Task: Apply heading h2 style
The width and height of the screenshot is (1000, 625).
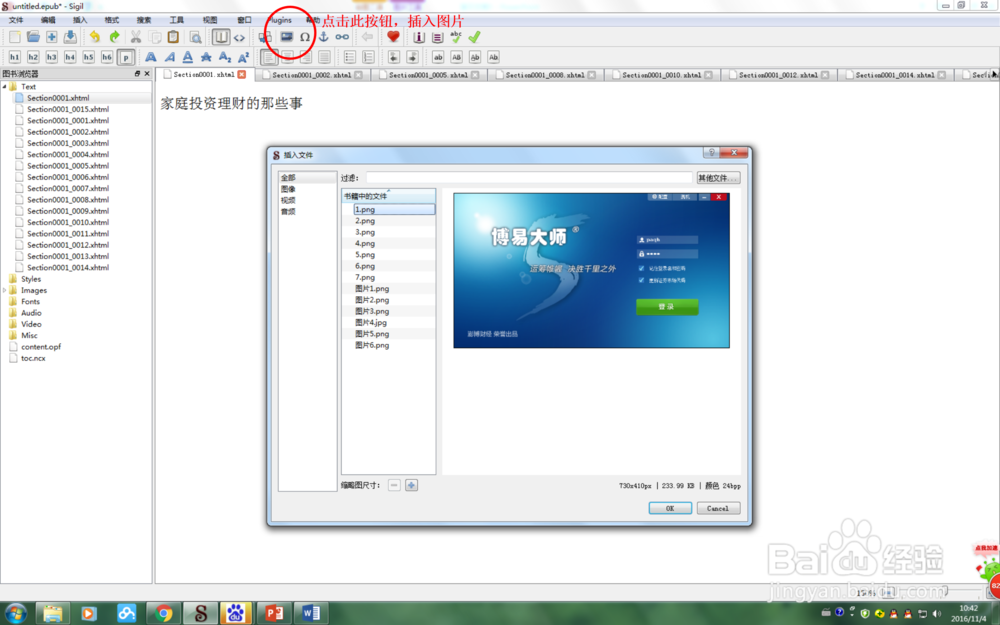Action: coord(33,57)
